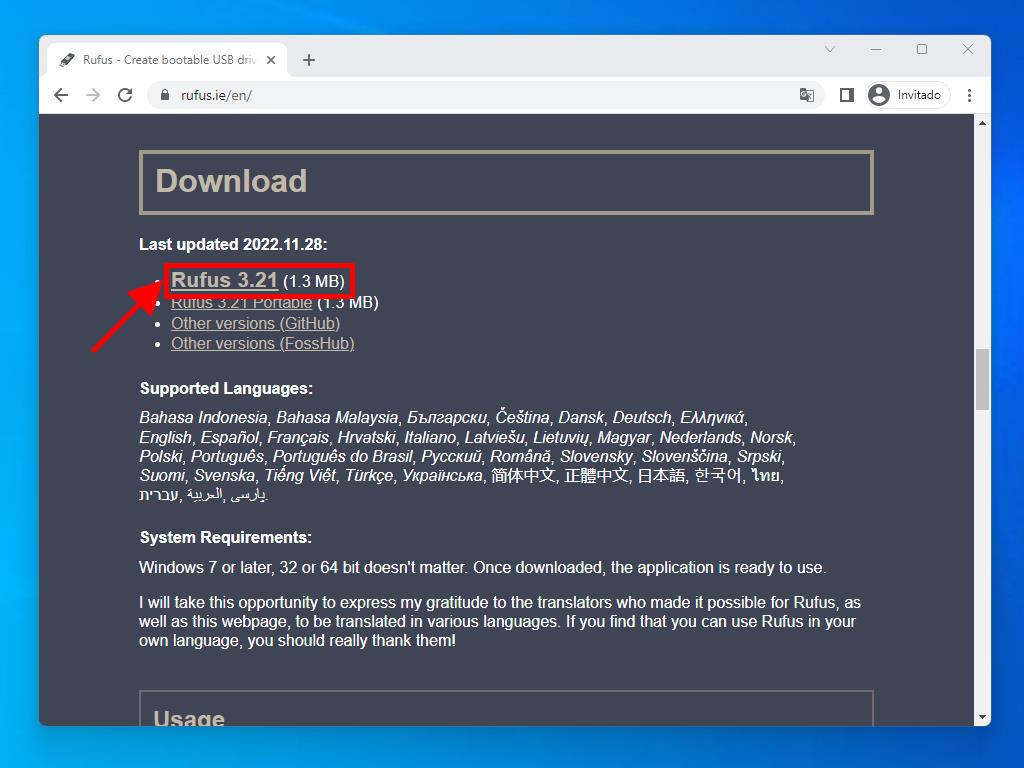
Task: Click the scrollbar up arrow
Action: coord(982,123)
